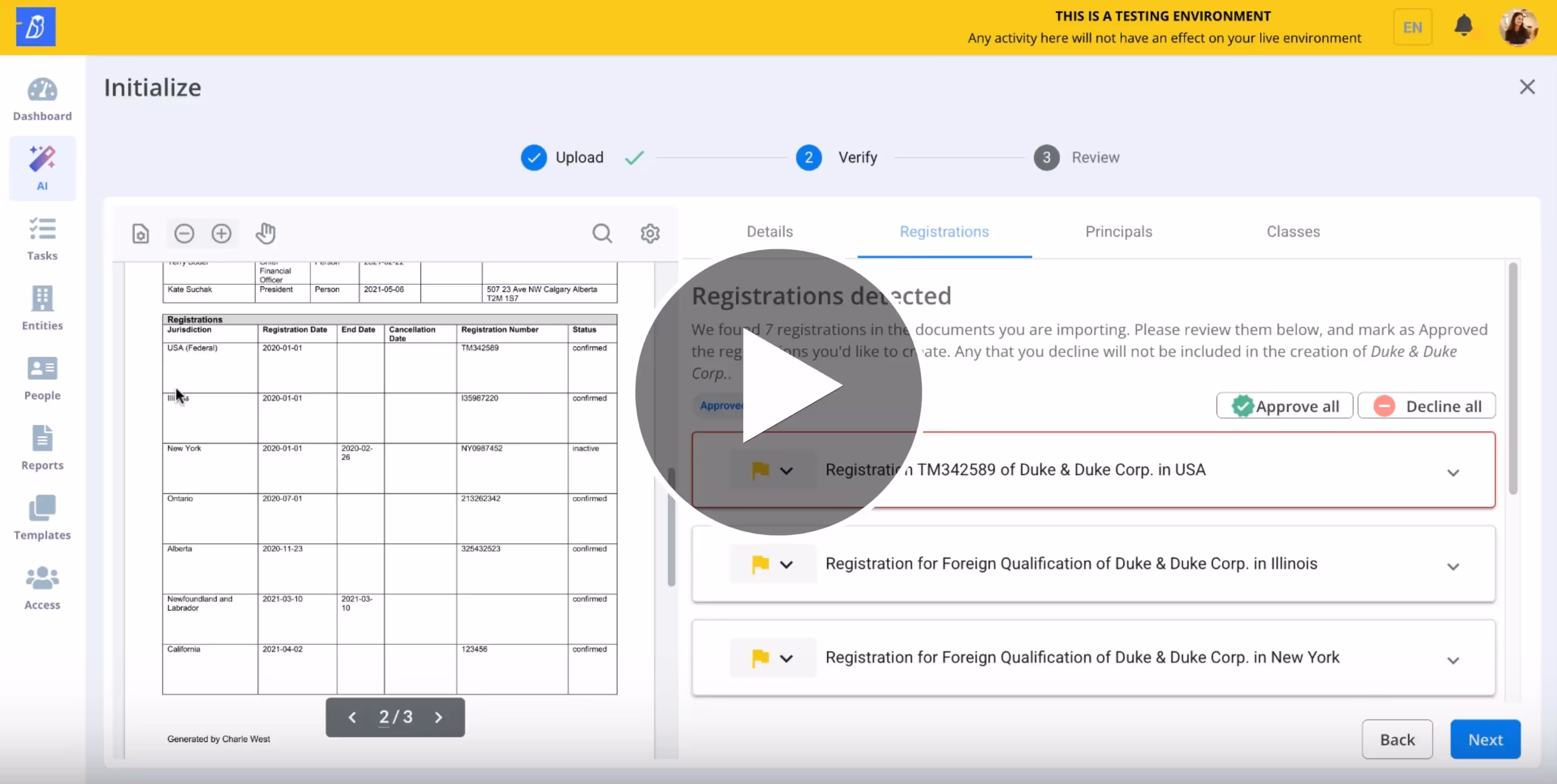1557x784 pixels.
Task: Go to the previous document page
Action: tap(352, 717)
